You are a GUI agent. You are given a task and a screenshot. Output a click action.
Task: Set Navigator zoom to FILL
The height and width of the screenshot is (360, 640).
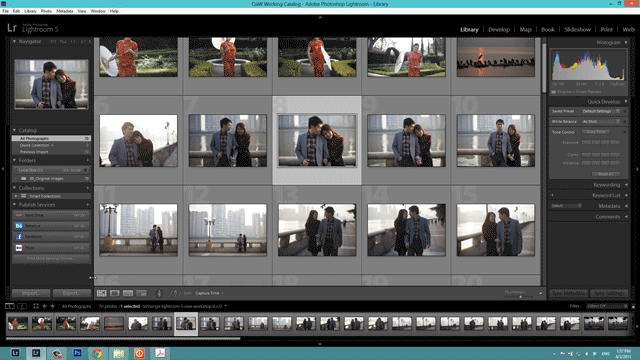tap(63, 42)
